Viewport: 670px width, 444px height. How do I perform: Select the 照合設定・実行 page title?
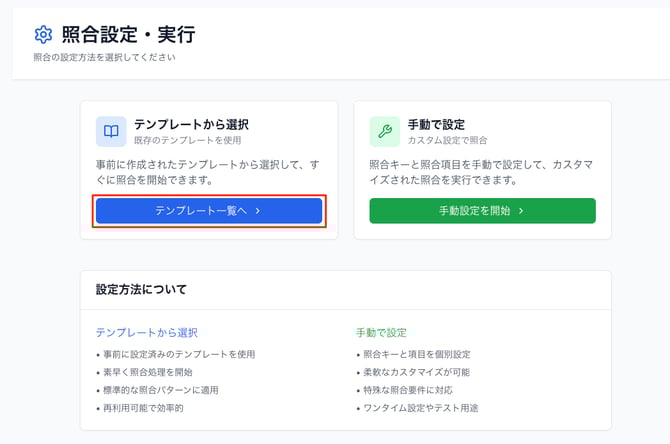coord(128,36)
